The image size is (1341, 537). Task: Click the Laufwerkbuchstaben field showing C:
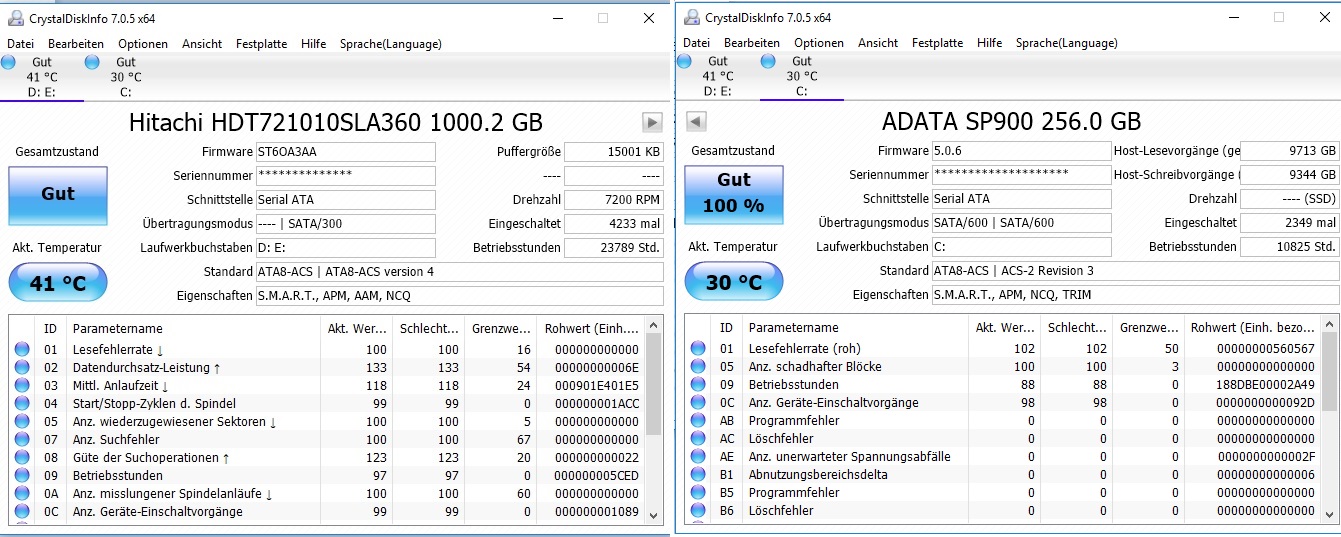[1022, 247]
